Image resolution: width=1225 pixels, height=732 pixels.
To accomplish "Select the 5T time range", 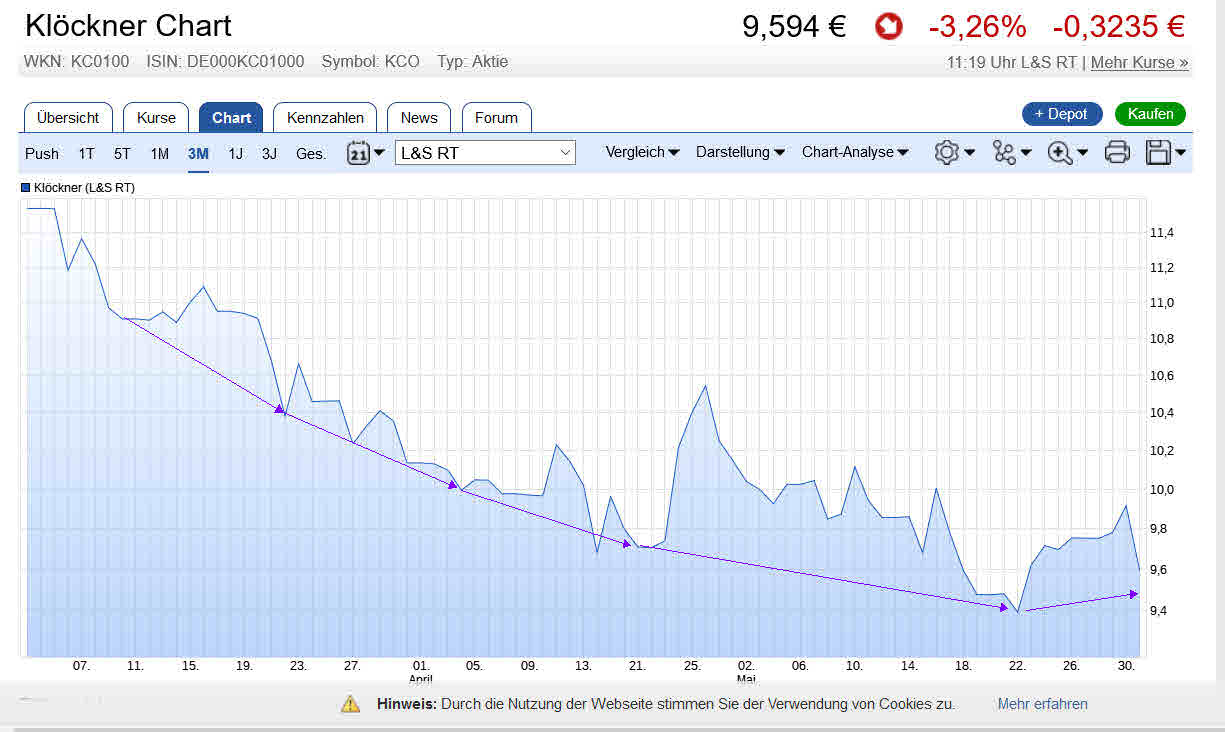I will (x=122, y=153).
